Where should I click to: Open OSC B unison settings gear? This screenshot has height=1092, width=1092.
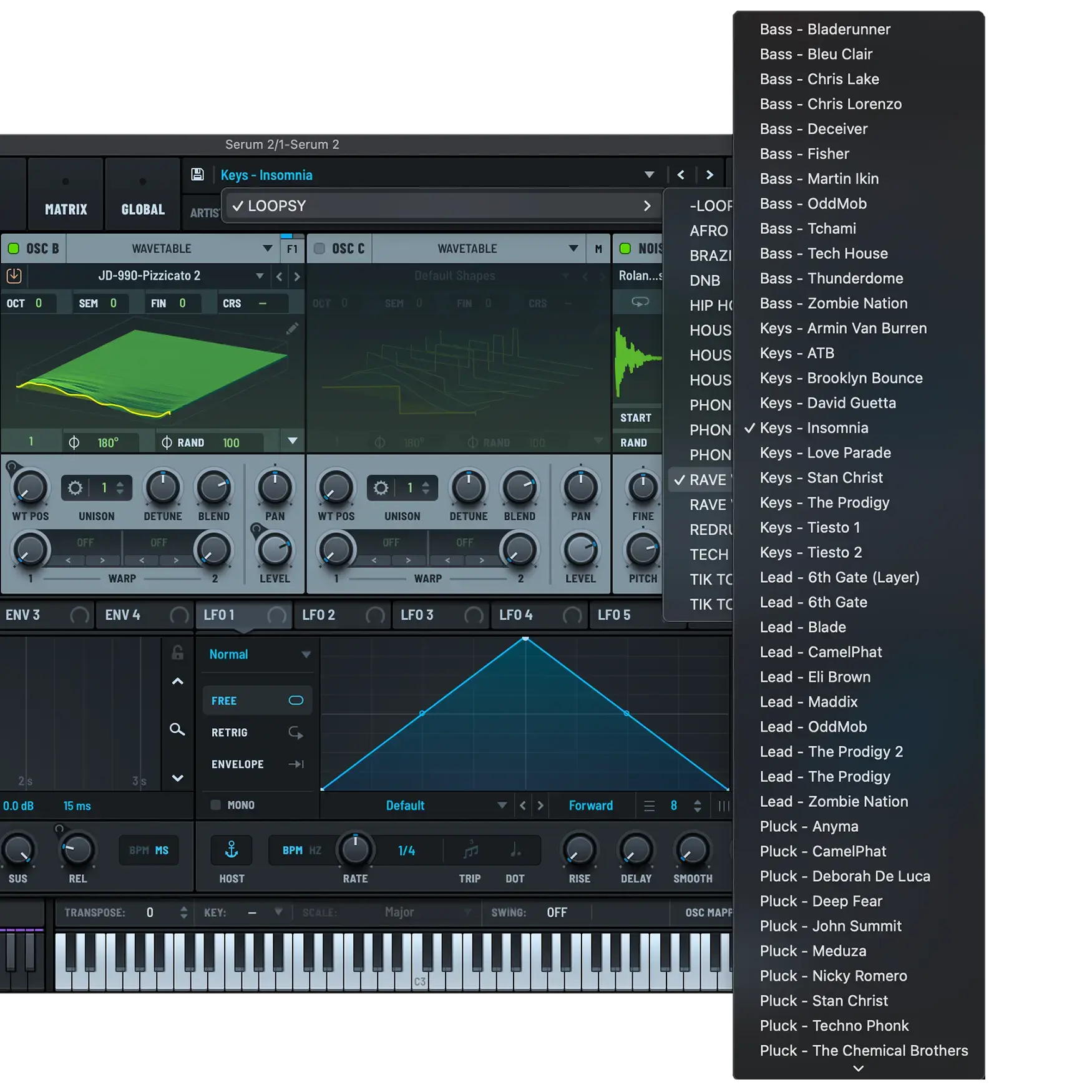tap(75, 488)
